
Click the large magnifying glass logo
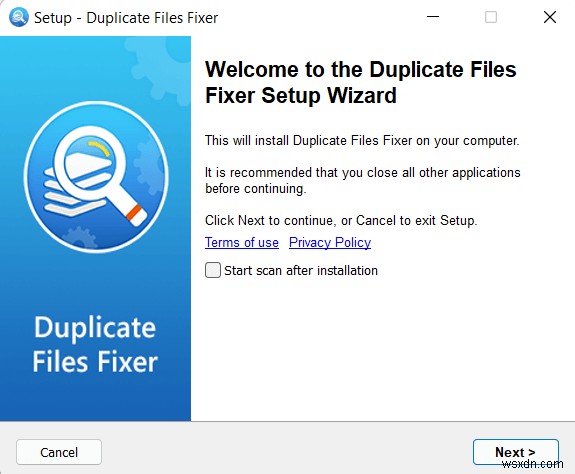click(x=96, y=177)
